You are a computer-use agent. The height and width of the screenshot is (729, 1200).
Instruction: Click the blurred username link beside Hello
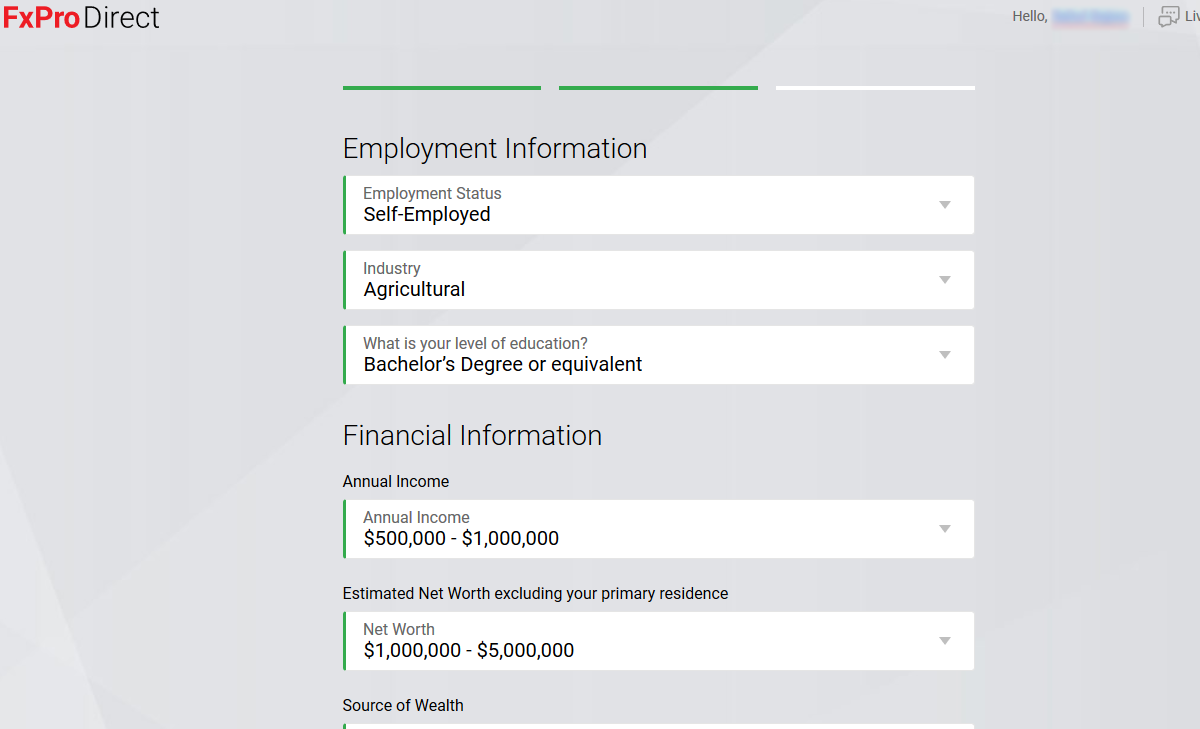click(x=1091, y=17)
